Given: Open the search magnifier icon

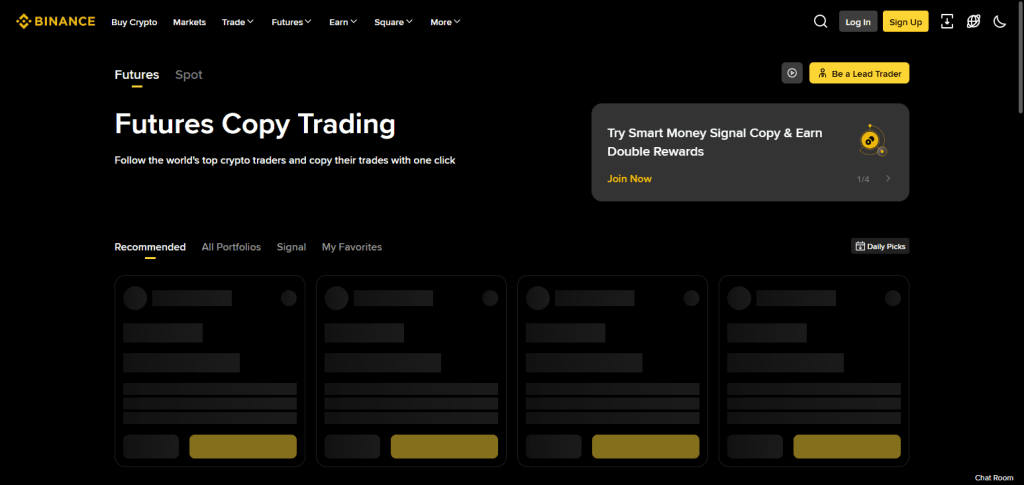Looking at the screenshot, I should [820, 22].
